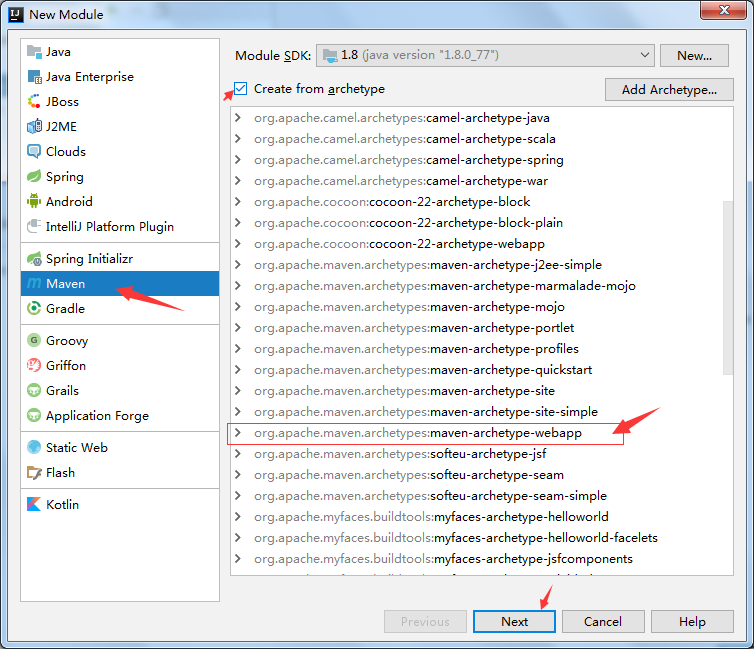This screenshot has height=649, width=754.
Task: Expand maven-archetype-j2ee-simple node
Action: coord(238,264)
